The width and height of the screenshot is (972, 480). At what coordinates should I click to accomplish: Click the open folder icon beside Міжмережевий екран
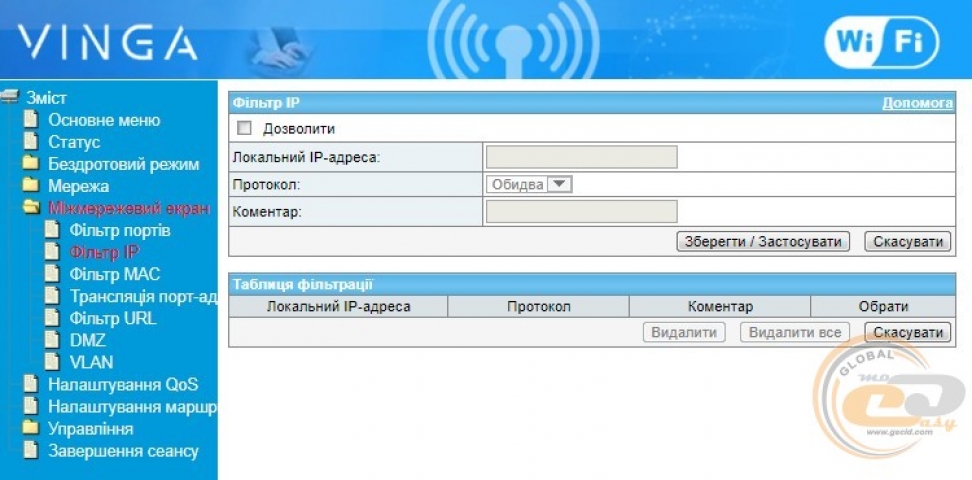point(31,208)
